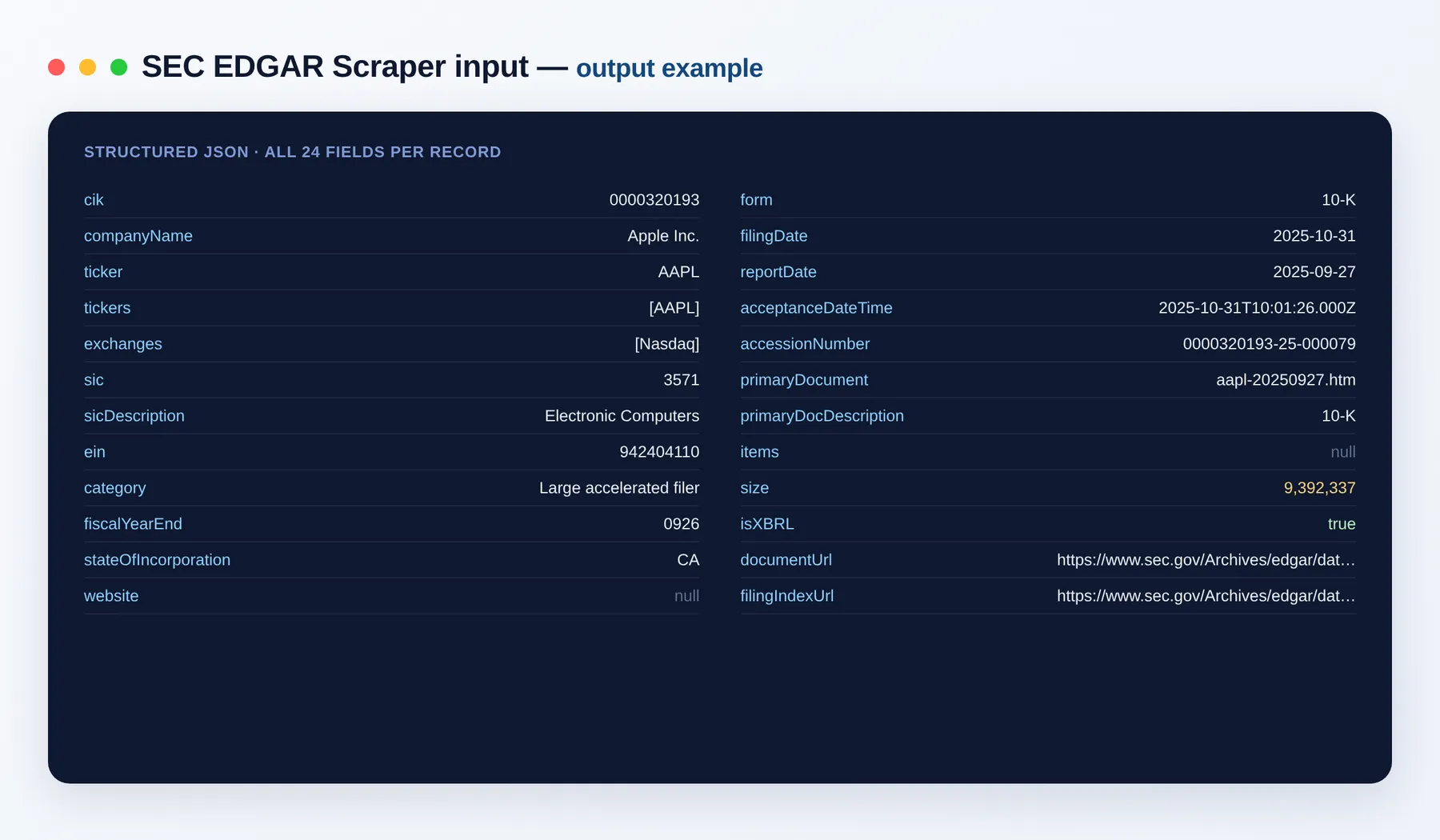1440x840 pixels.
Task: Click the 'tickers' field label
Action: 107,308
